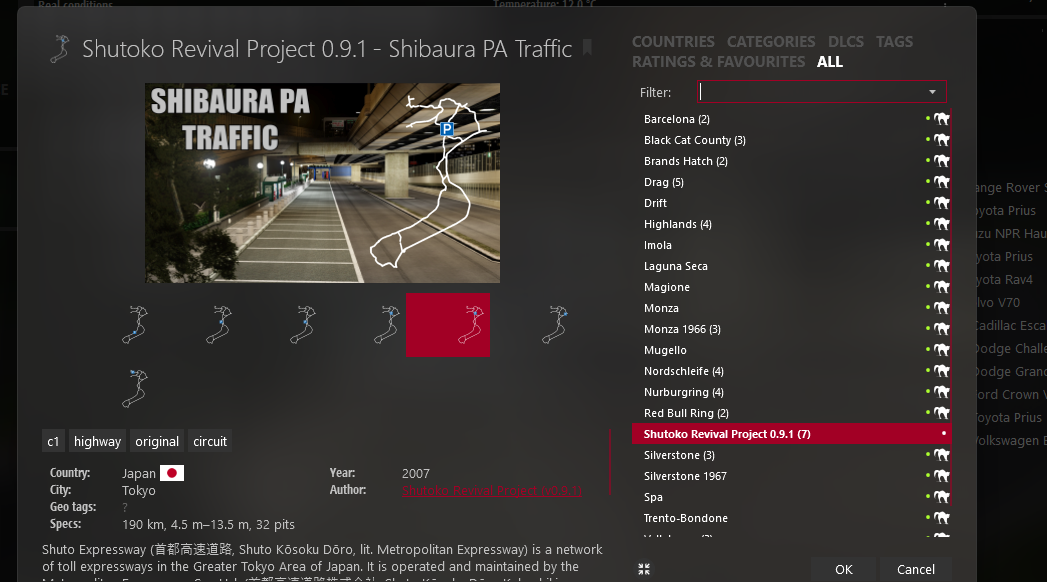Click the Kunos icon in Monza 1966 row
Screen dimensions: 1047x582
pos(941,329)
